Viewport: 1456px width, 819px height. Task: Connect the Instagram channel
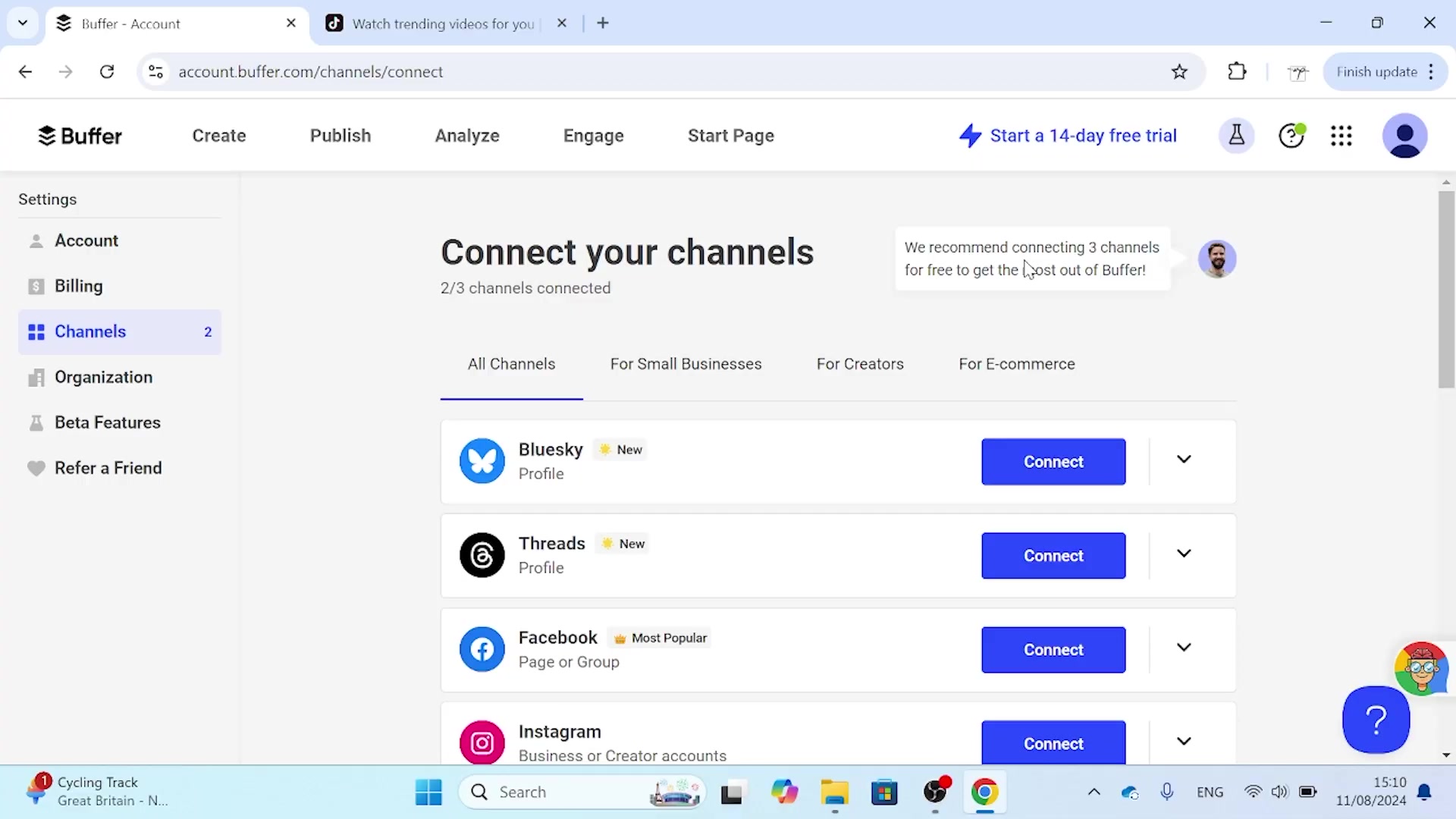click(x=1053, y=742)
